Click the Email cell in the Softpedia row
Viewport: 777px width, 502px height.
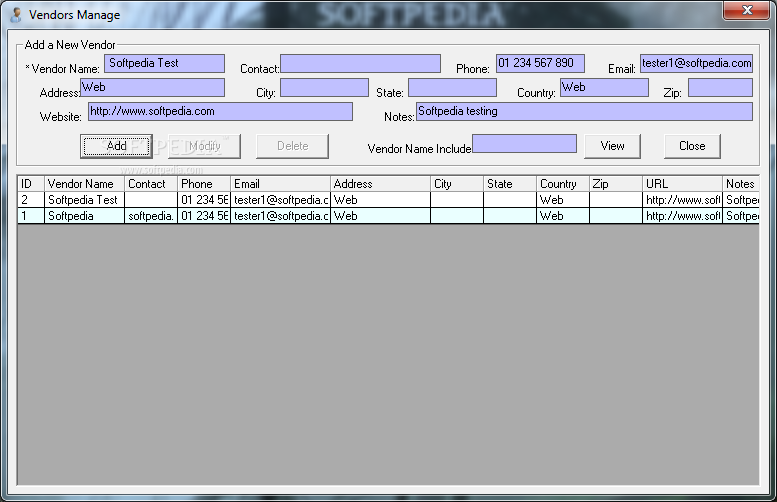pyautogui.click(x=280, y=216)
